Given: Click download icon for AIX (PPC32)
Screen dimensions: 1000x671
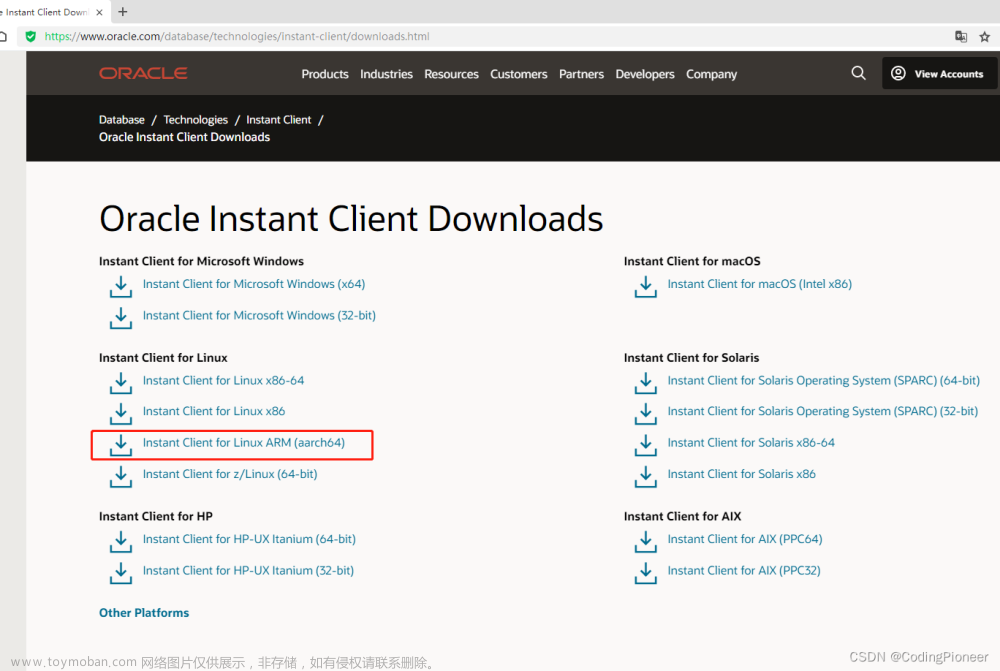Looking at the screenshot, I should pos(645,573).
